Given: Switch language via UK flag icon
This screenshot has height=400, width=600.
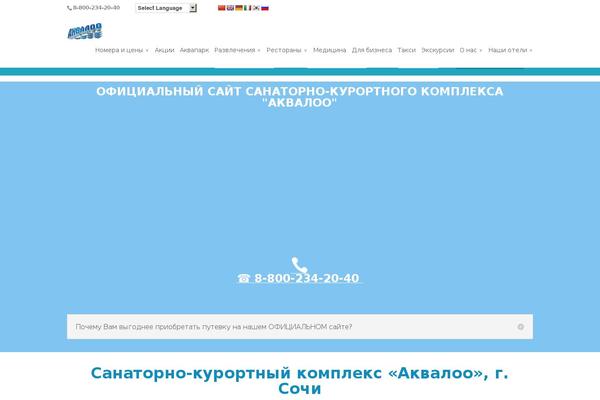Looking at the screenshot, I should point(230,8).
